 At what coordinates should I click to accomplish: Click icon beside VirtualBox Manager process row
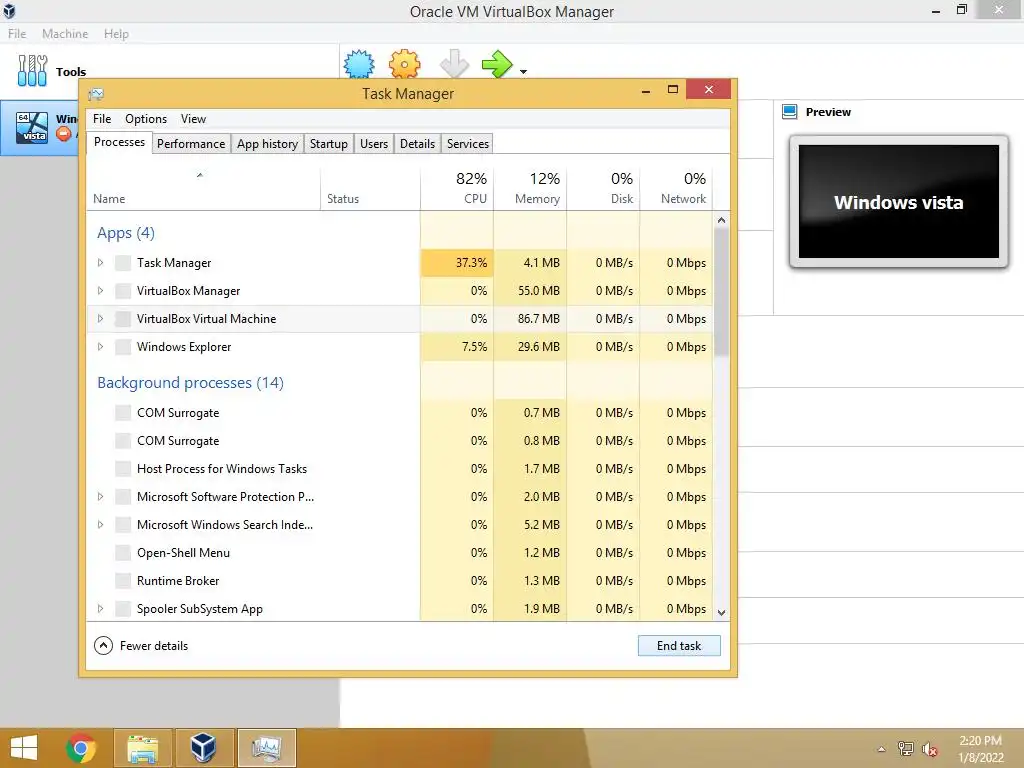pyautogui.click(x=123, y=291)
